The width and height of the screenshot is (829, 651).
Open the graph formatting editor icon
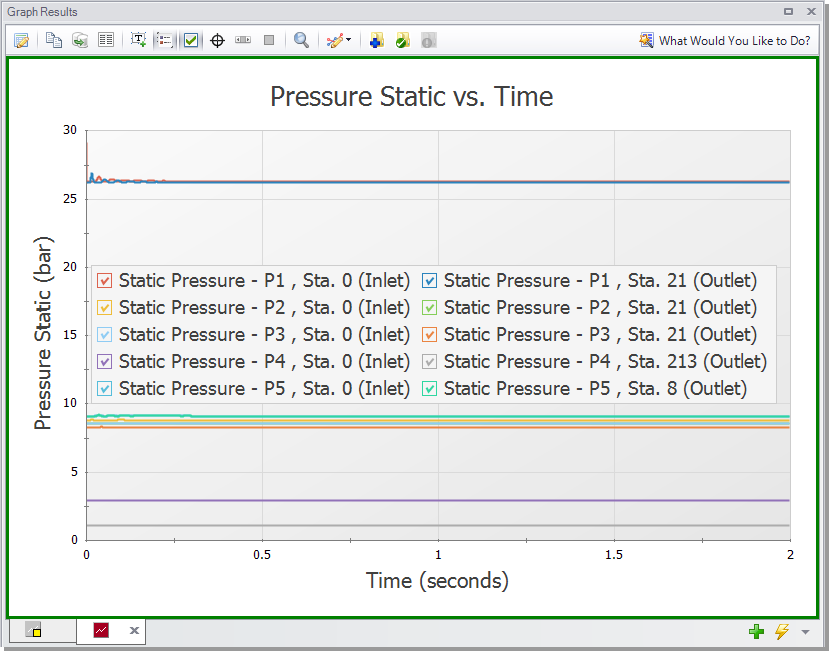click(x=22, y=40)
